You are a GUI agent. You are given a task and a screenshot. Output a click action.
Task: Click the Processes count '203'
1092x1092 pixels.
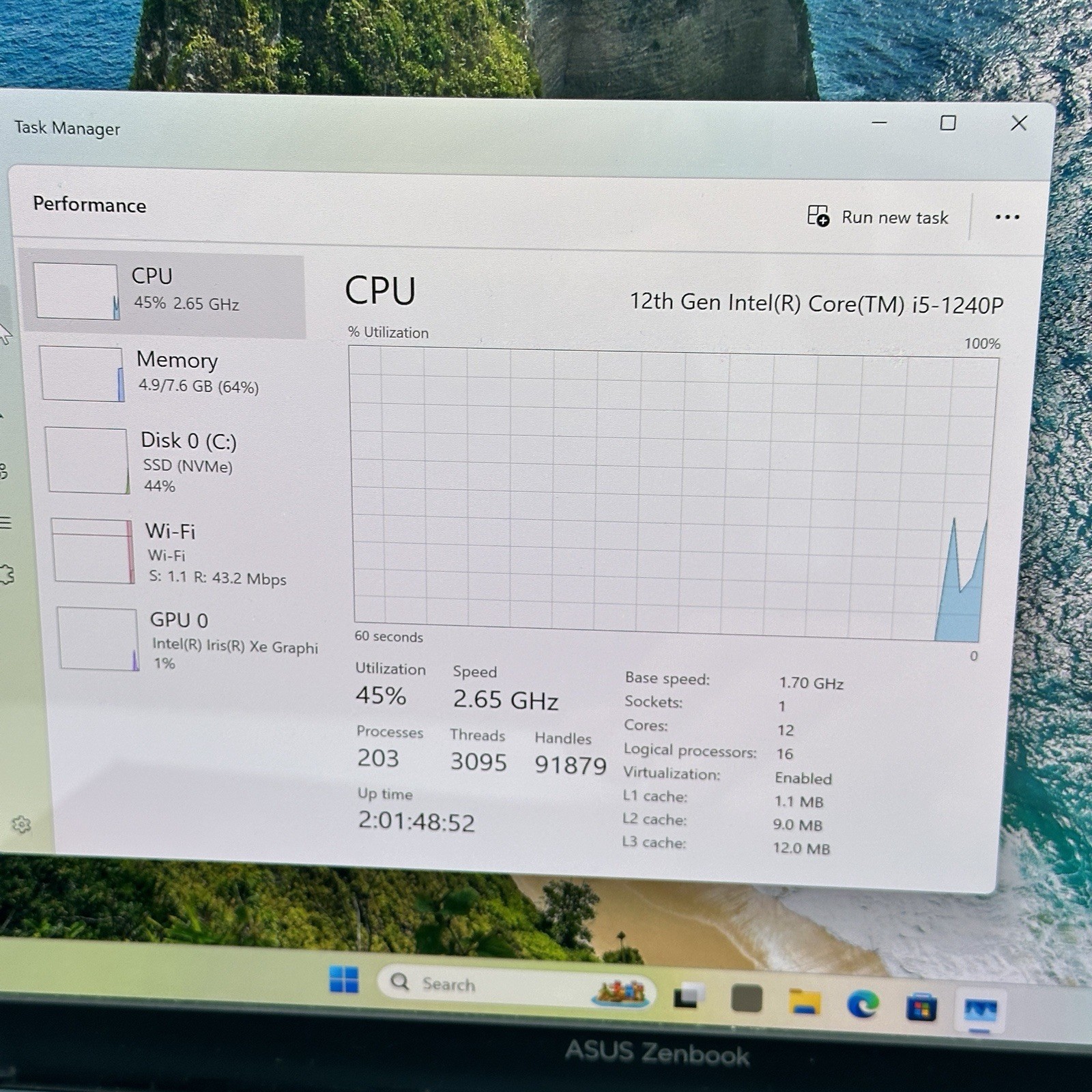pyautogui.click(x=378, y=758)
